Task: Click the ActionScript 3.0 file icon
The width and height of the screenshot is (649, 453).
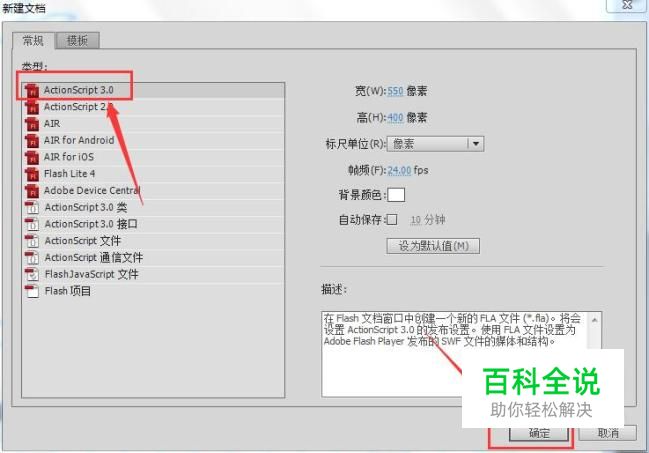Action: pyautogui.click(x=32, y=91)
